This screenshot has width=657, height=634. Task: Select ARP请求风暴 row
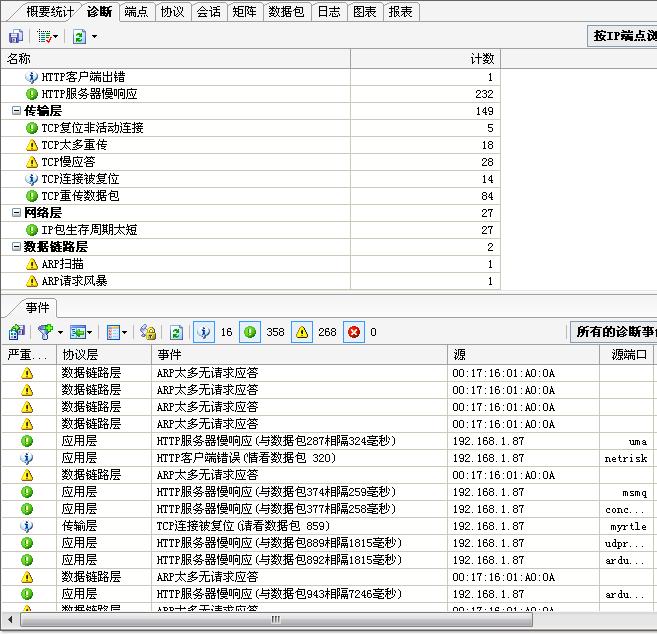(x=250, y=281)
